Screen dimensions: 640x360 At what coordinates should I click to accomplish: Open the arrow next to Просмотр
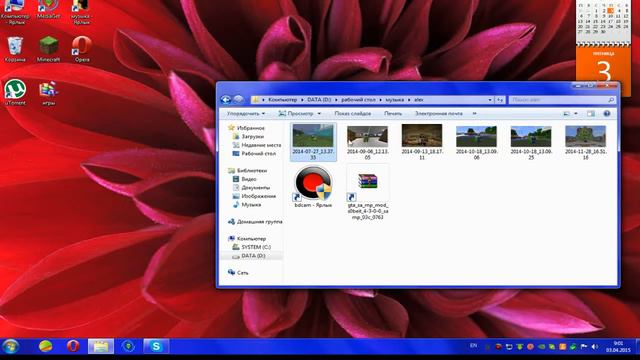(x=319, y=113)
